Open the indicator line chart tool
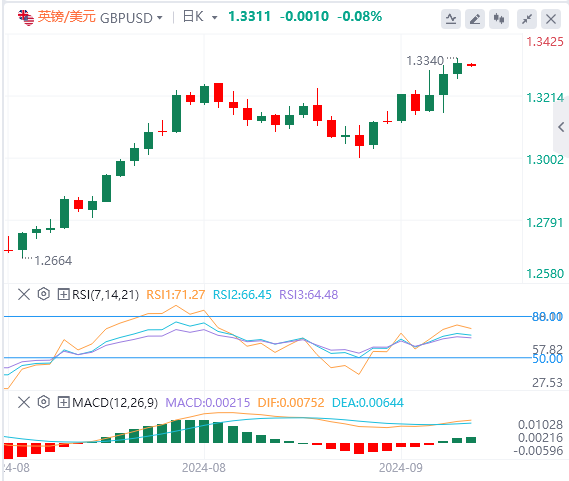Viewport: 569px width, 481px height. [451, 19]
